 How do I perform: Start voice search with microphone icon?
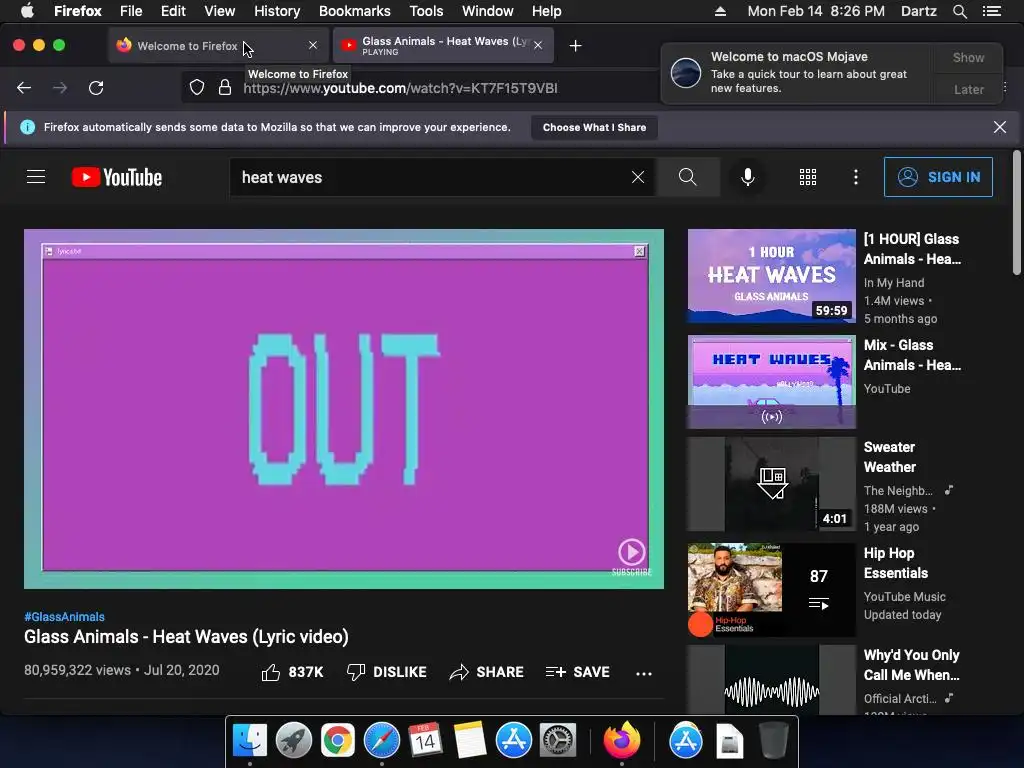tap(748, 177)
